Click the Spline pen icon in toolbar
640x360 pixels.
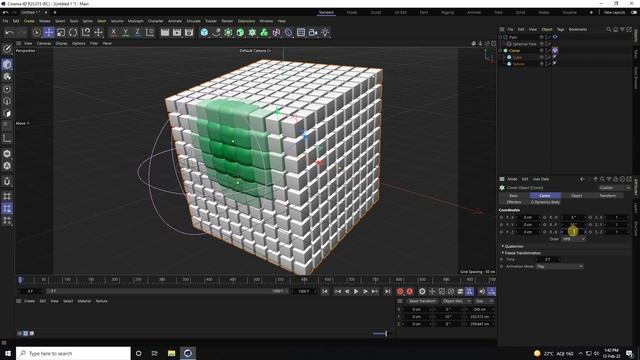(x=216, y=32)
